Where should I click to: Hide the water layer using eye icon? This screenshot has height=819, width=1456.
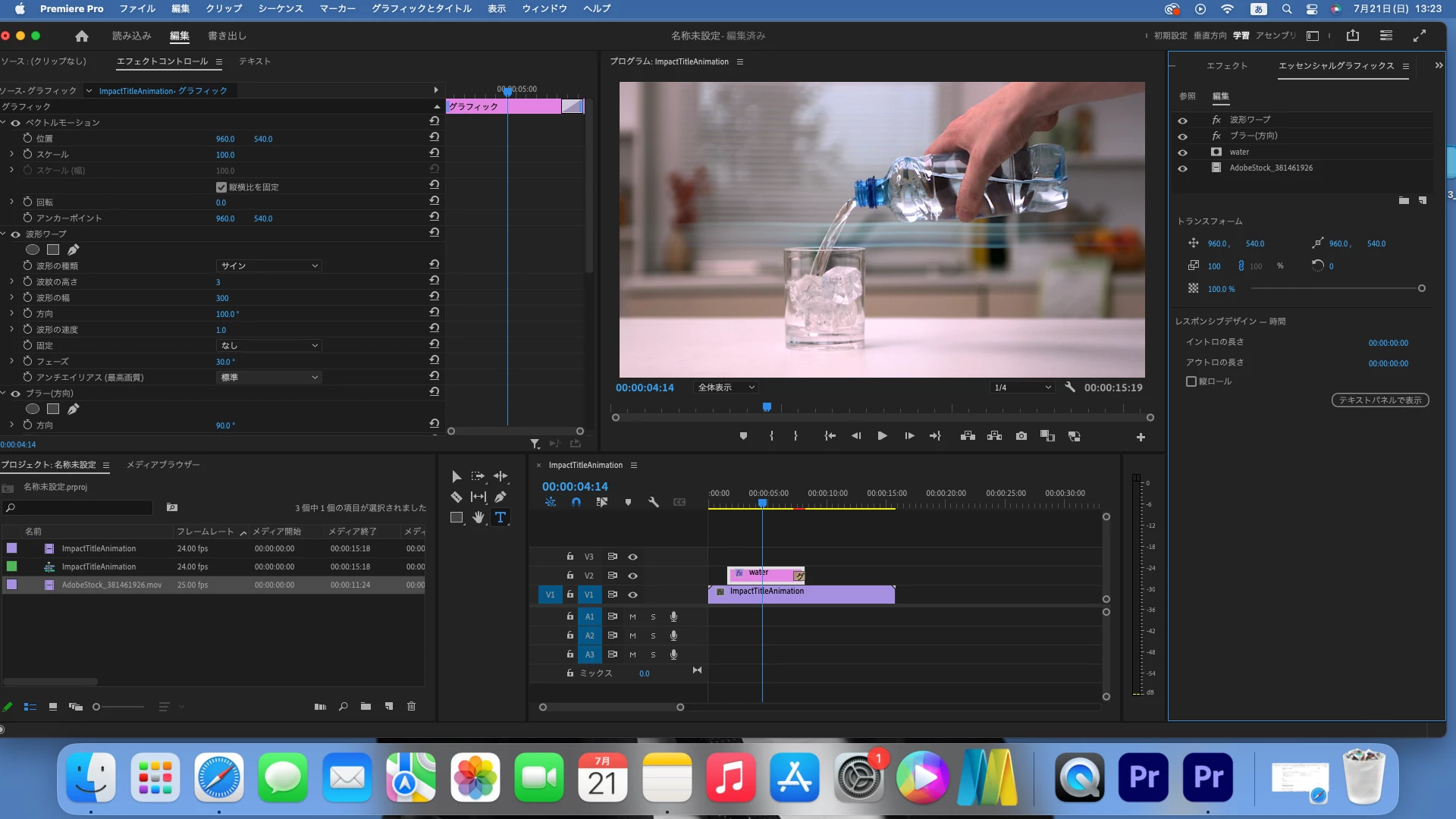1182,152
